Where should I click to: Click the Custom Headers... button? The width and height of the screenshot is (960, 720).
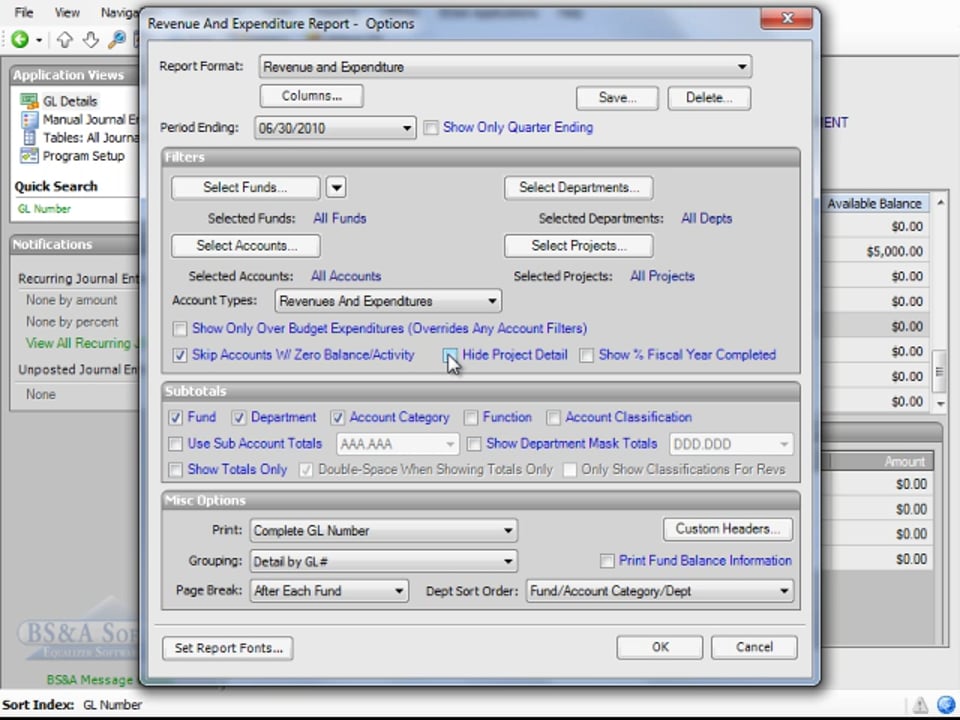[x=727, y=529]
